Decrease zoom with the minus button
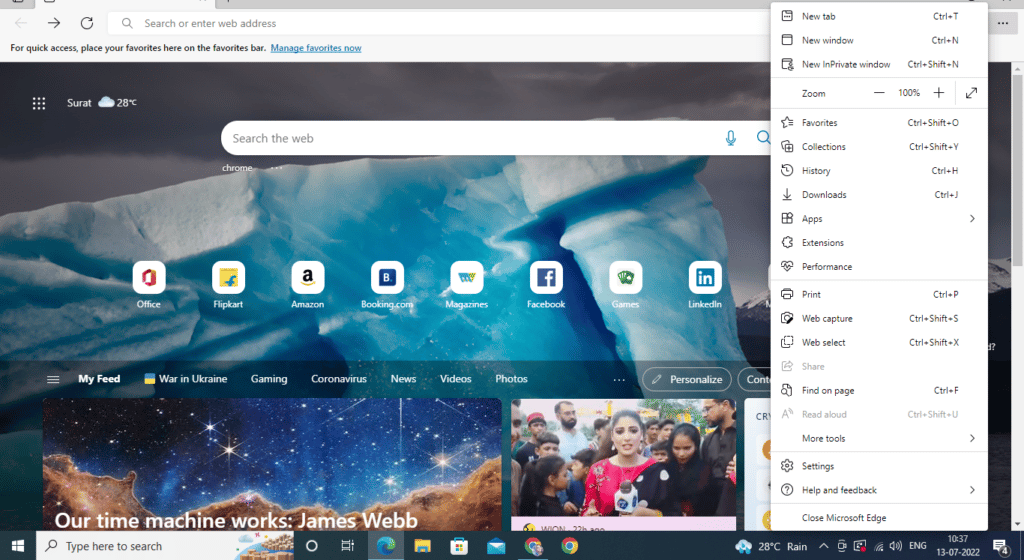This screenshot has height=560, width=1024. pos(879,93)
